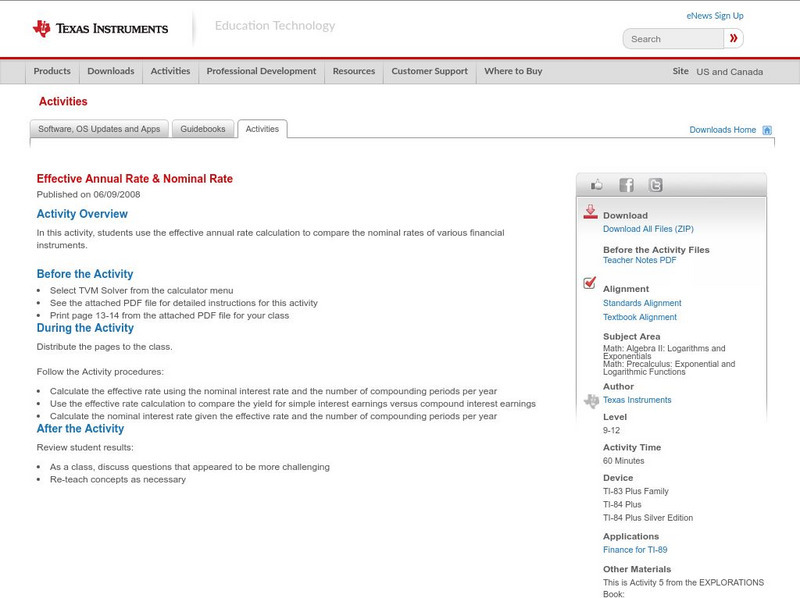Open the Resources menu
800x598 pixels.
[x=354, y=71]
